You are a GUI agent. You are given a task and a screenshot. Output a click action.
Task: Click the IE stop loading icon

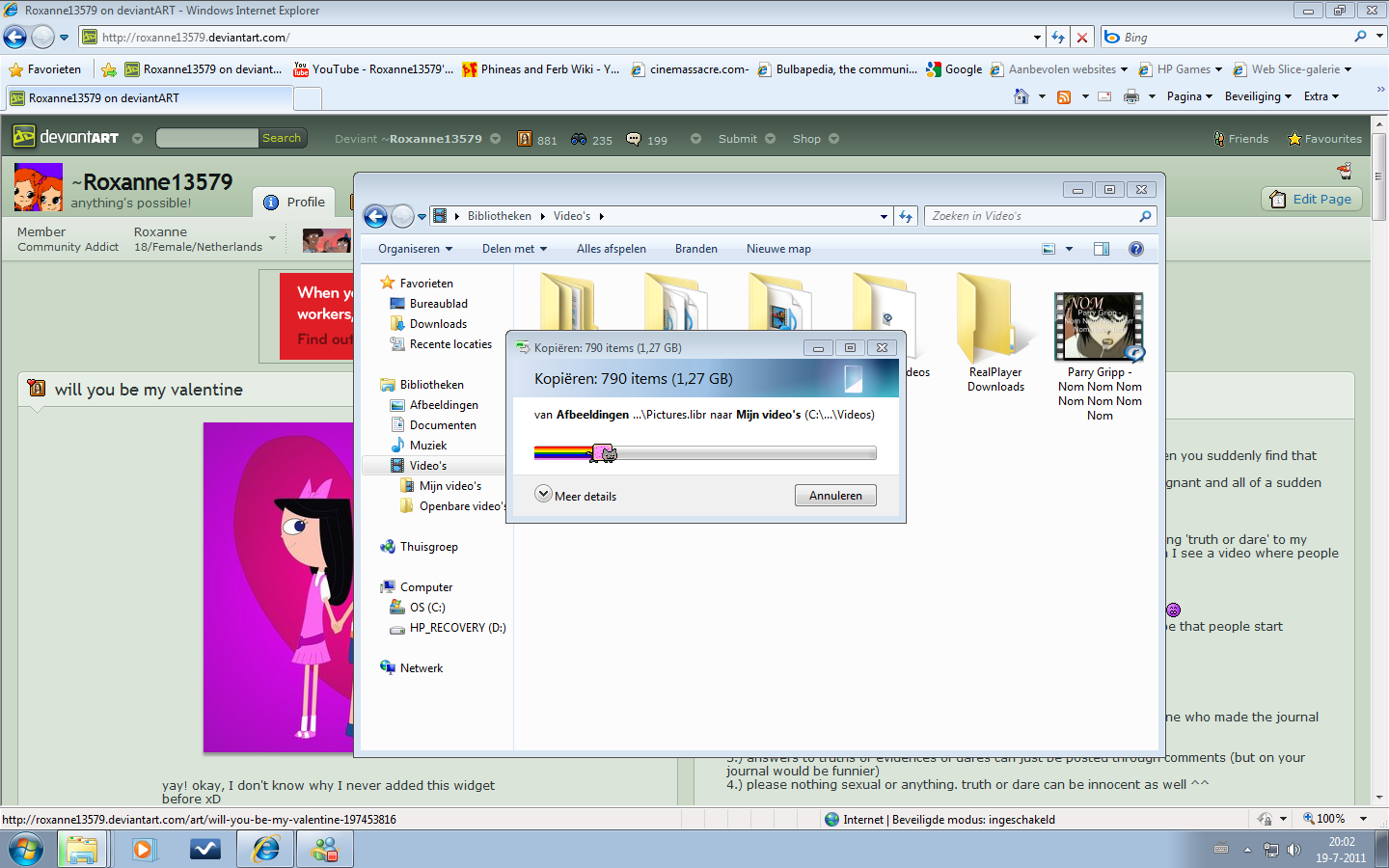tap(1082, 38)
